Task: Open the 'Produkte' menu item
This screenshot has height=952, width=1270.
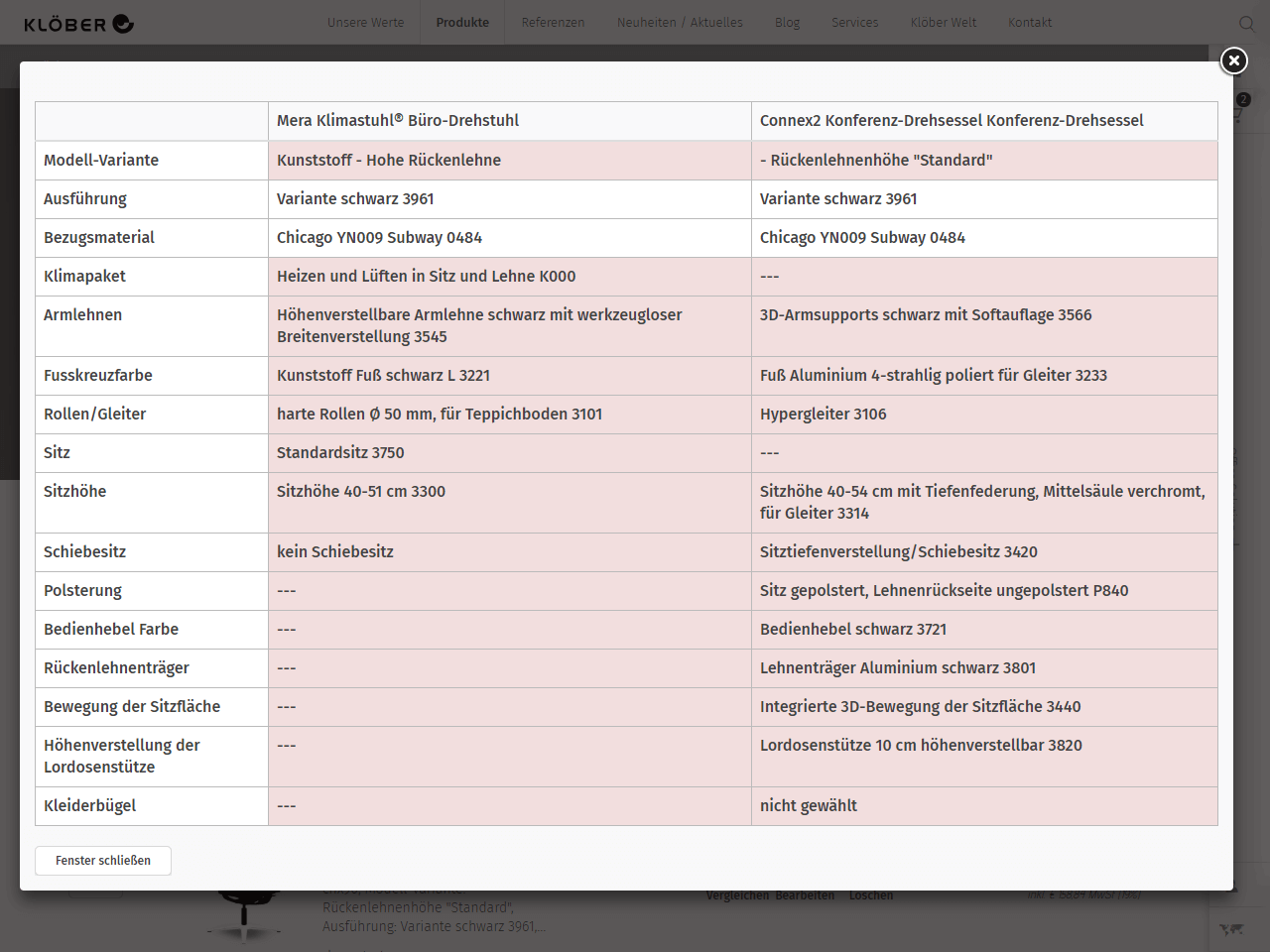Action: (x=462, y=23)
